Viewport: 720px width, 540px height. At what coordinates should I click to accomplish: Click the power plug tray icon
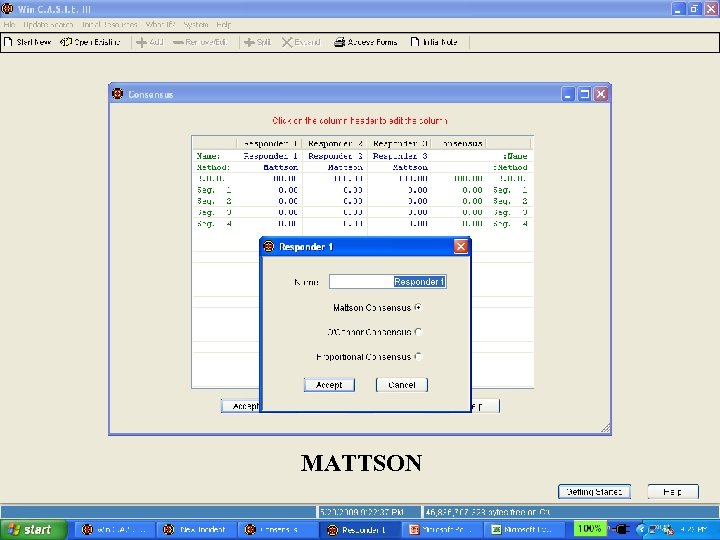click(620, 529)
